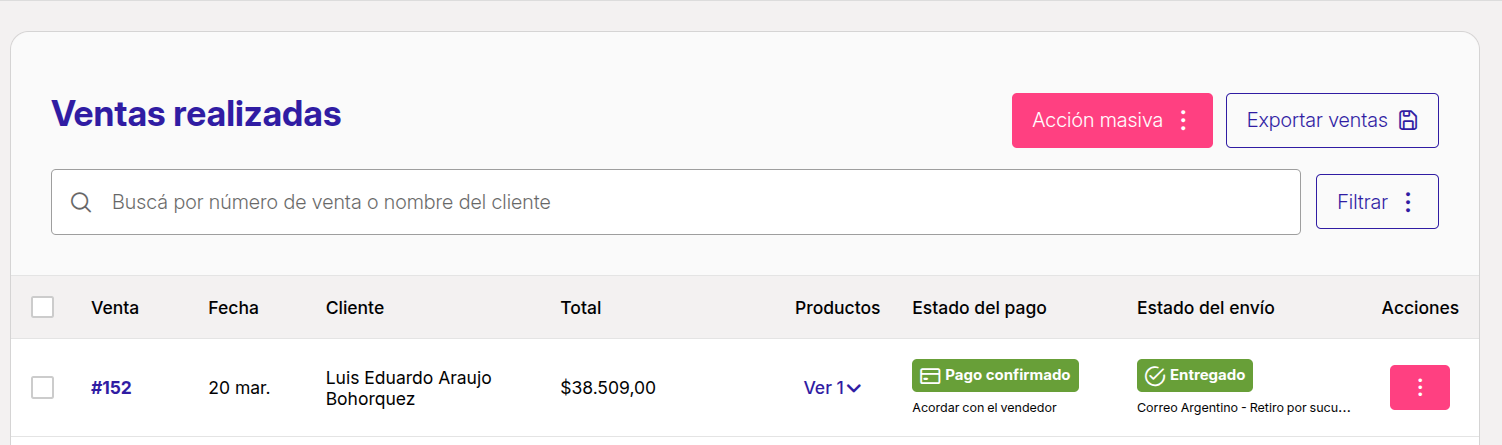Click the Fecha column header
Screen dimensions: 1502x445
coord(233,308)
